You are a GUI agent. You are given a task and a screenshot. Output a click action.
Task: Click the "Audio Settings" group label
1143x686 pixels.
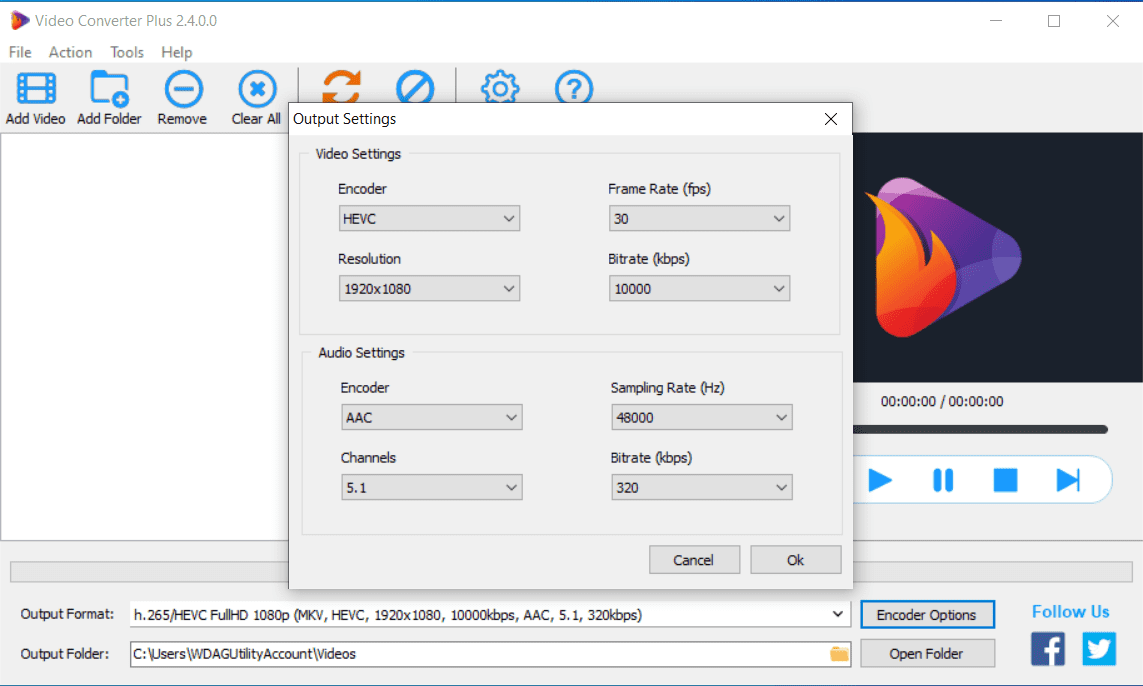coord(362,353)
